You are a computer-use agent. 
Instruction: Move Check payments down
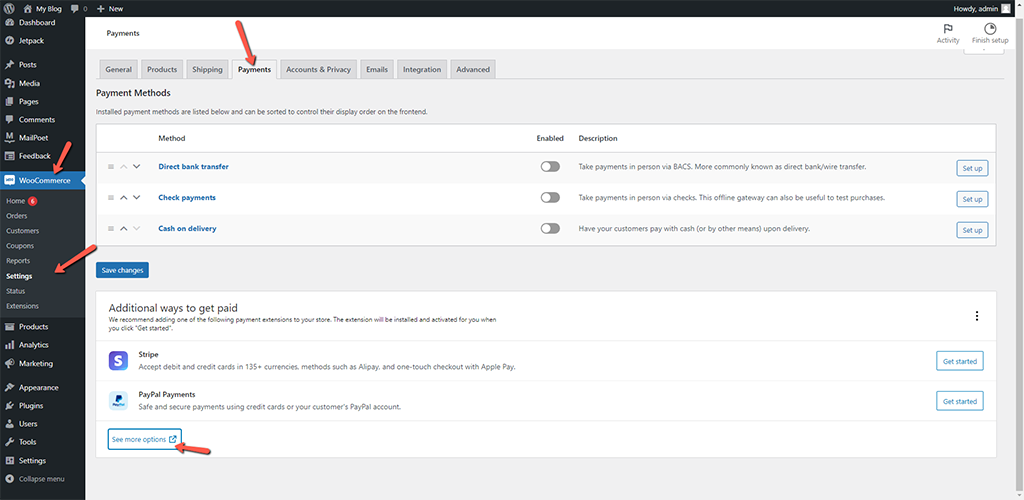click(x=136, y=198)
